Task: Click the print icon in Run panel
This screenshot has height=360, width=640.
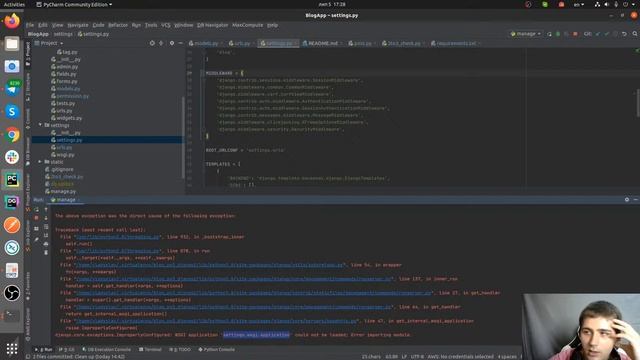Action: [x=46, y=244]
